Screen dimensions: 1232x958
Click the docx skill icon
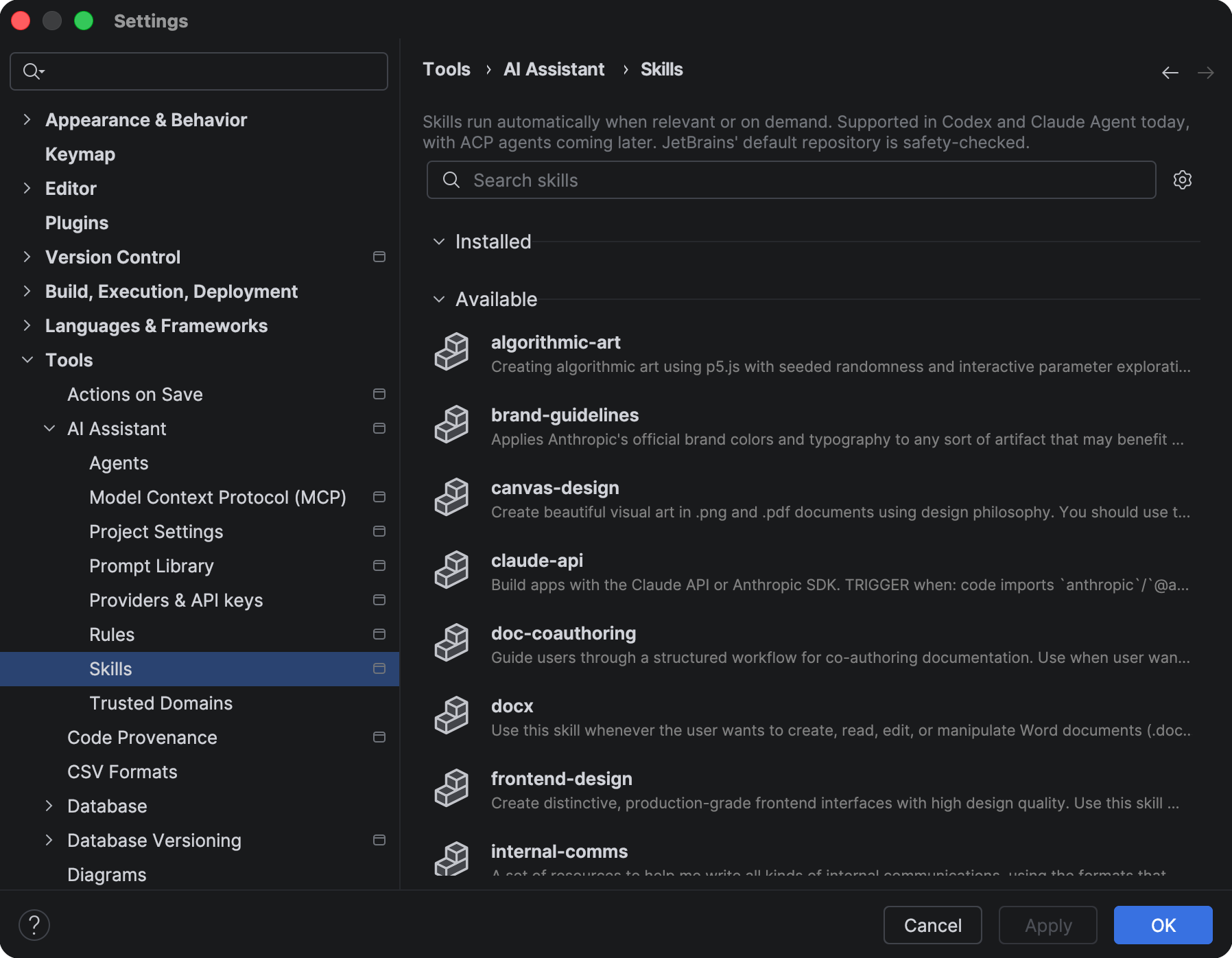pos(451,715)
